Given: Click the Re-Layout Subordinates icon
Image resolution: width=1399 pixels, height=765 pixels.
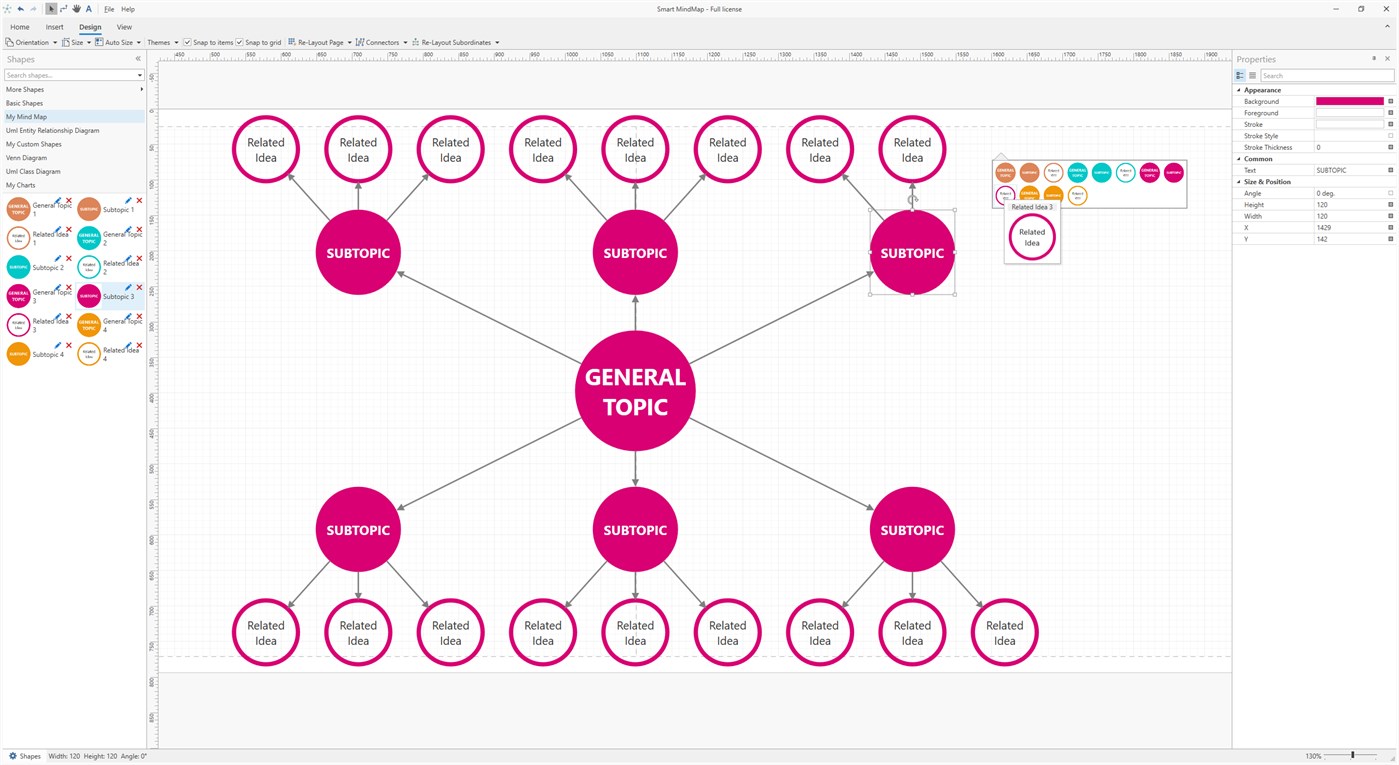Looking at the screenshot, I should (x=415, y=42).
